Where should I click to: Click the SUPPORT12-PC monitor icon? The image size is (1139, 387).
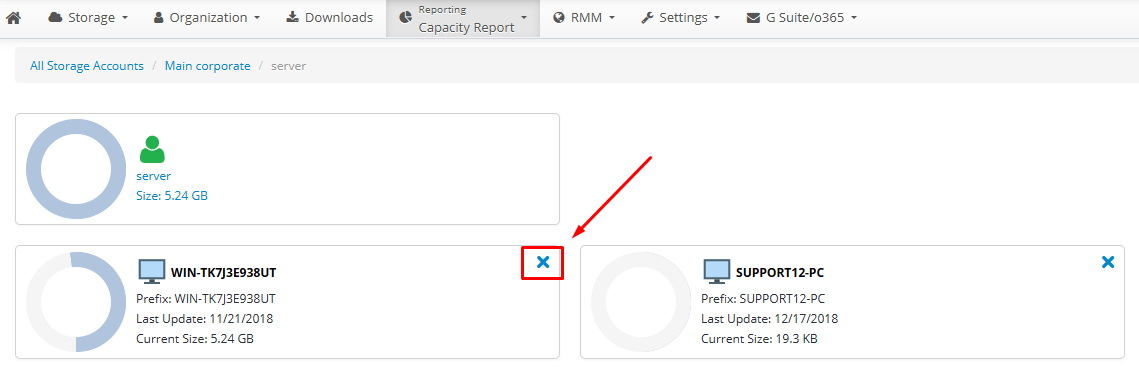(x=717, y=272)
